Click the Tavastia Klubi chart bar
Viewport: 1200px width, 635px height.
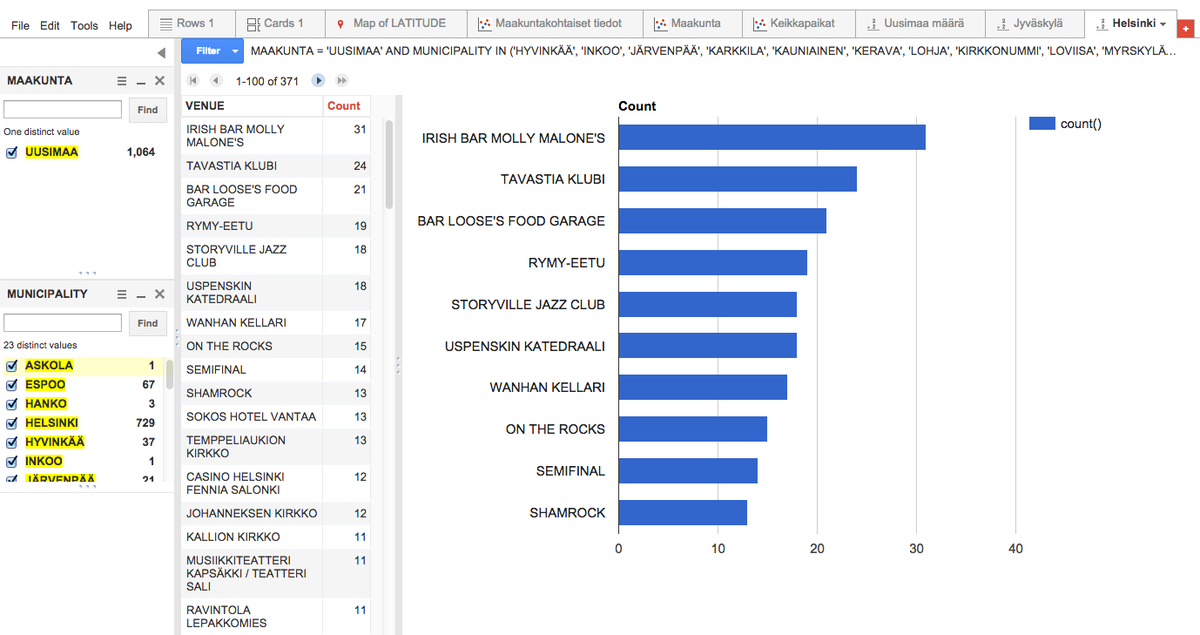coord(738,179)
